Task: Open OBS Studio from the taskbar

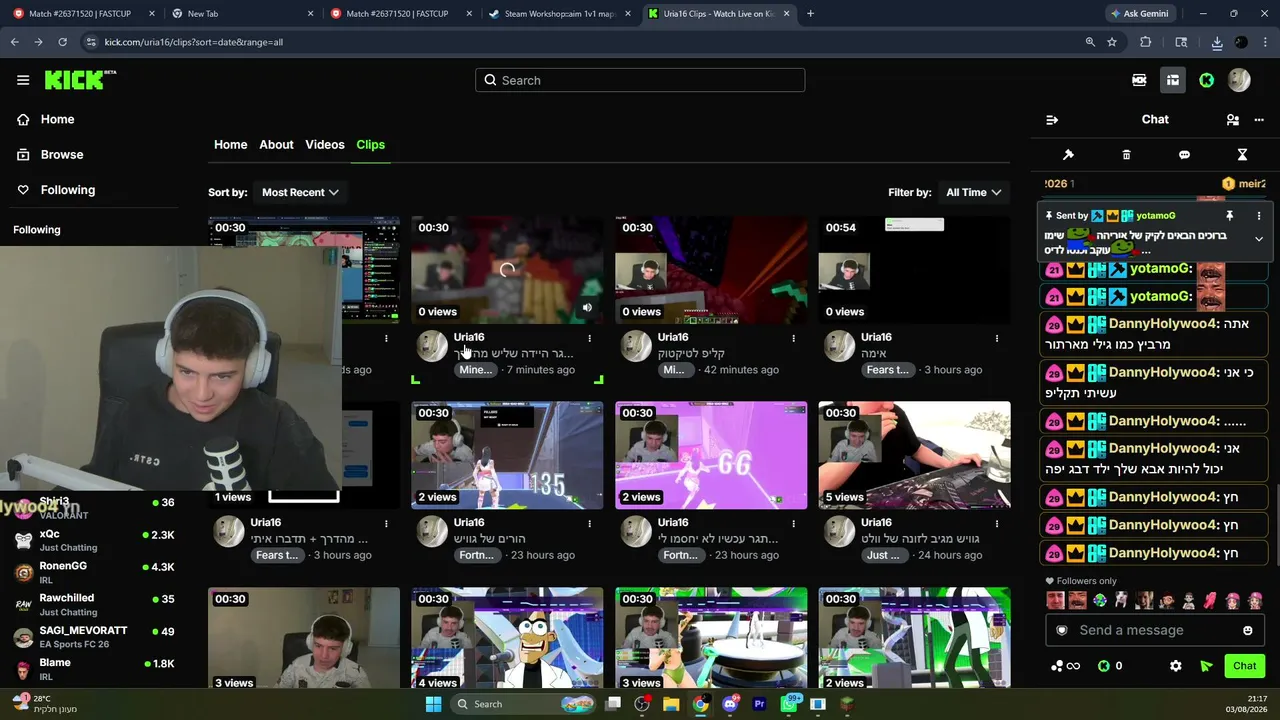Action: click(x=642, y=704)
